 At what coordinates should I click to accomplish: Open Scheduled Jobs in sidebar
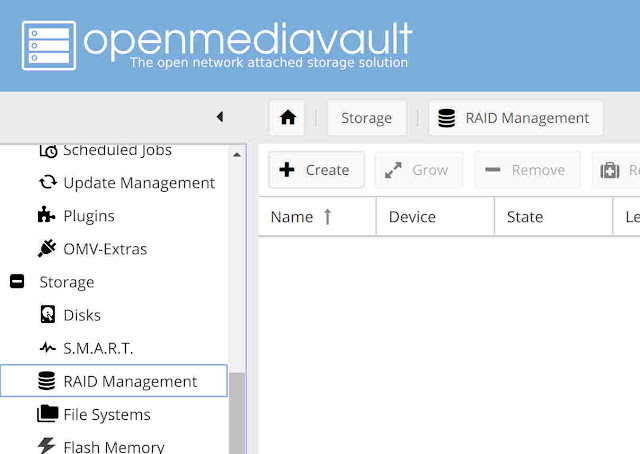coord(114,150)
